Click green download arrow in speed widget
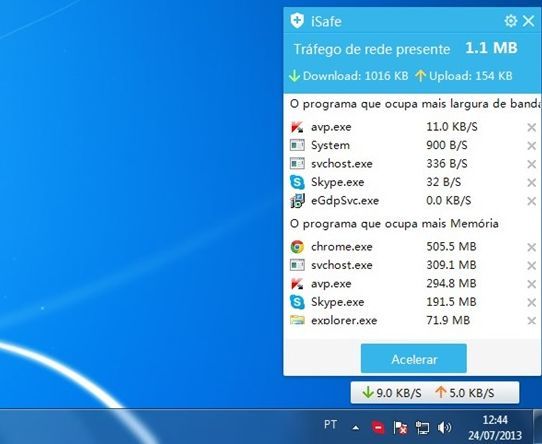Screen dimensions: 542x444 tap(368, 392)
